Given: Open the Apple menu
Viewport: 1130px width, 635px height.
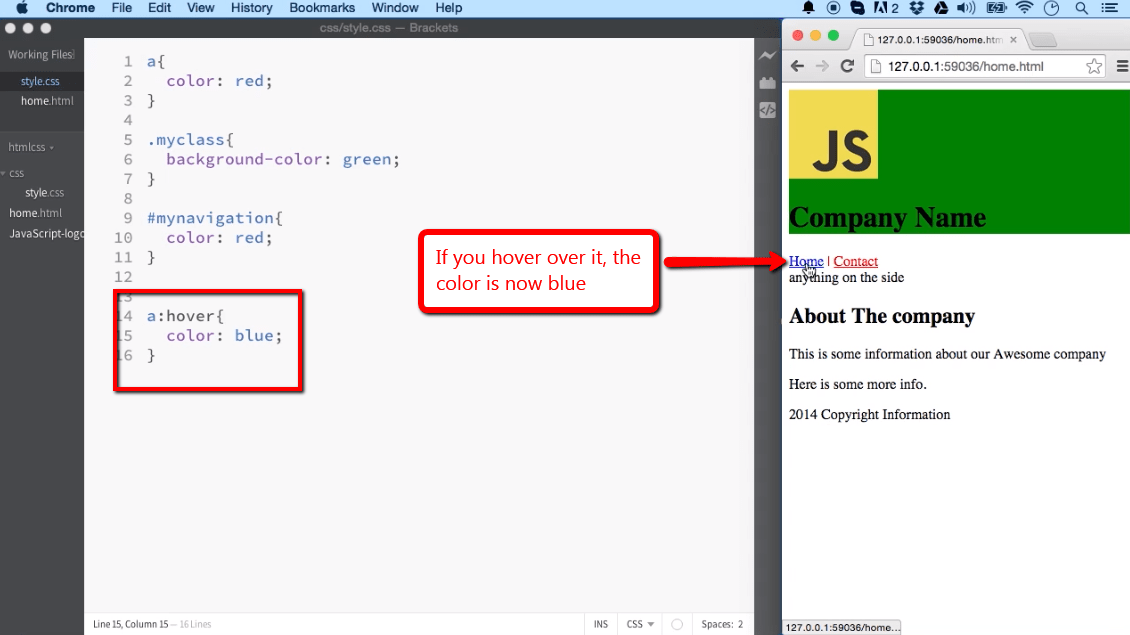Looking at the screenshot, I should click(22, 8).
